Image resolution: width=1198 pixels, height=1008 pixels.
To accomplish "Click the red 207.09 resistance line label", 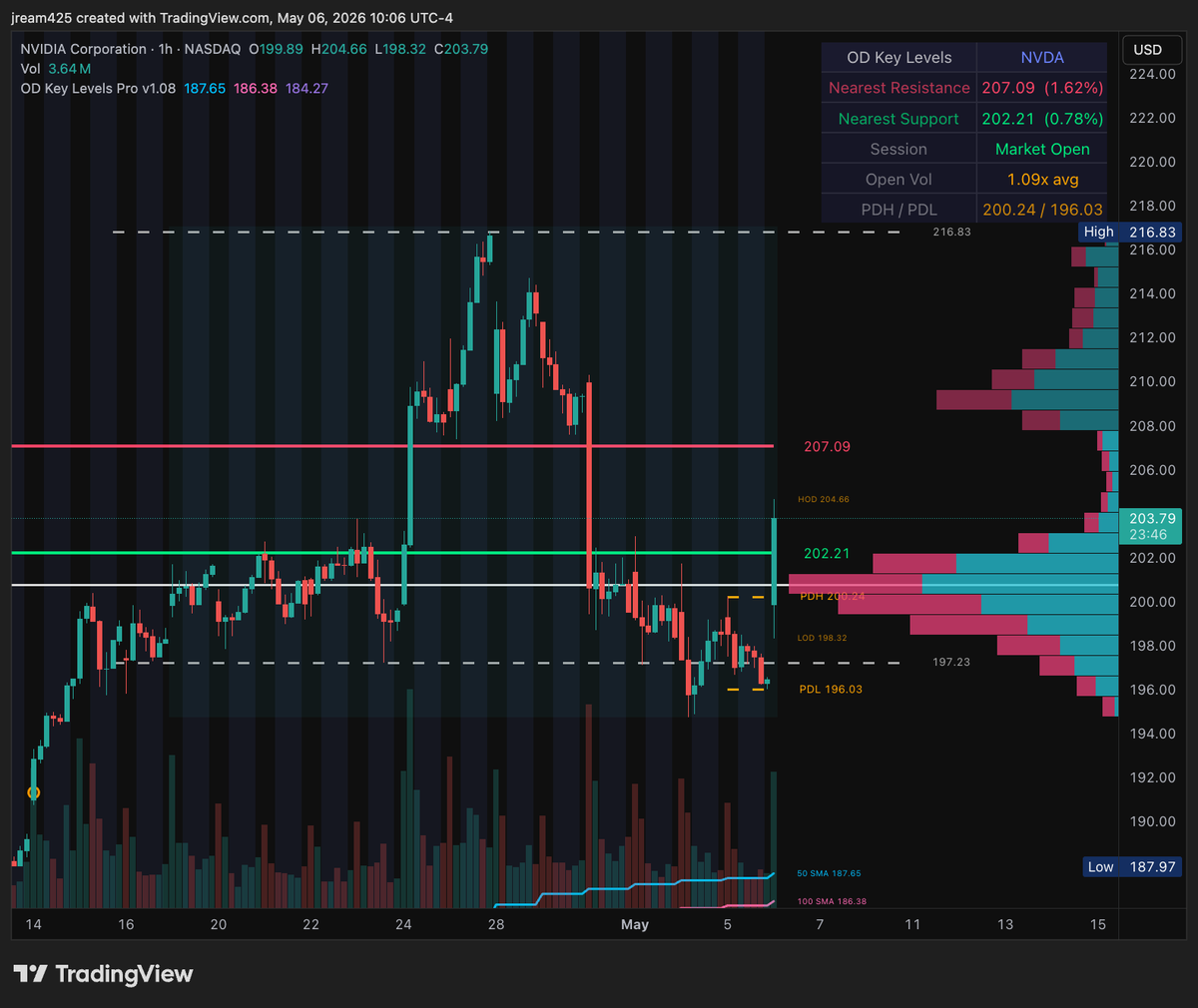I will click(x=827, y=447).
